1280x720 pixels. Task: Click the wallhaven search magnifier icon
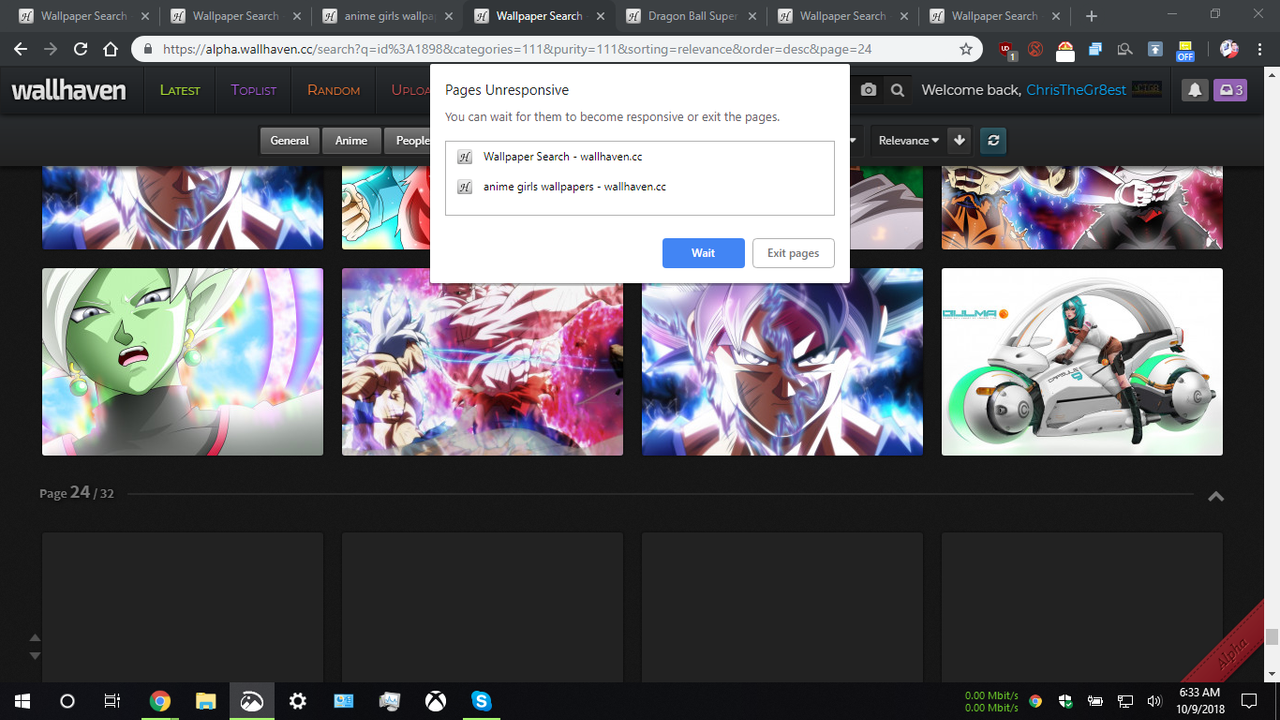[x=898, y=90]
